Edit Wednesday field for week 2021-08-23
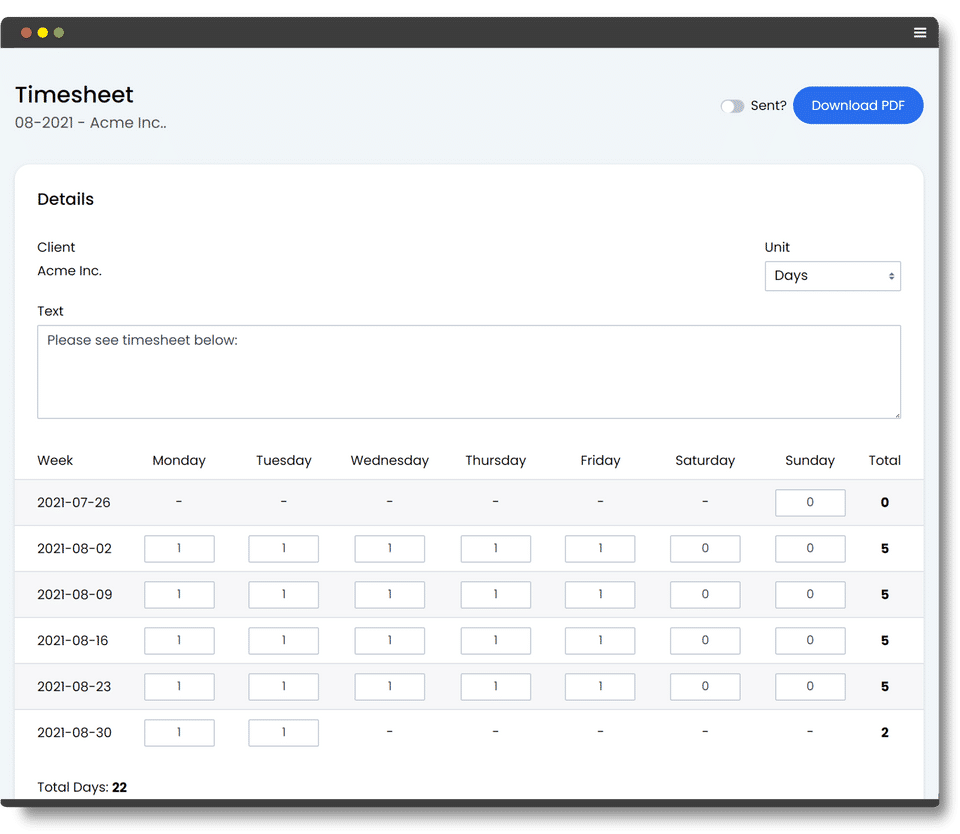Screen dimensions: 960x834 [389, 687]
